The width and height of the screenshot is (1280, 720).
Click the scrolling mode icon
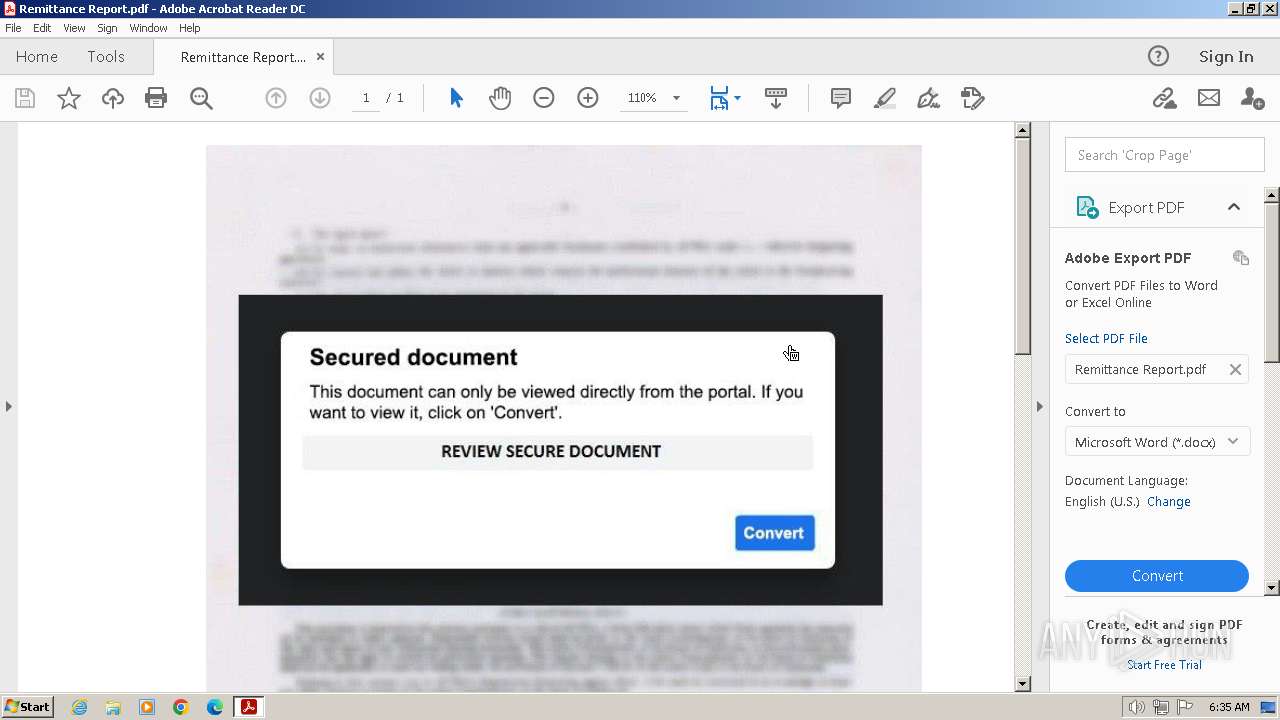[x=775, y=98]
